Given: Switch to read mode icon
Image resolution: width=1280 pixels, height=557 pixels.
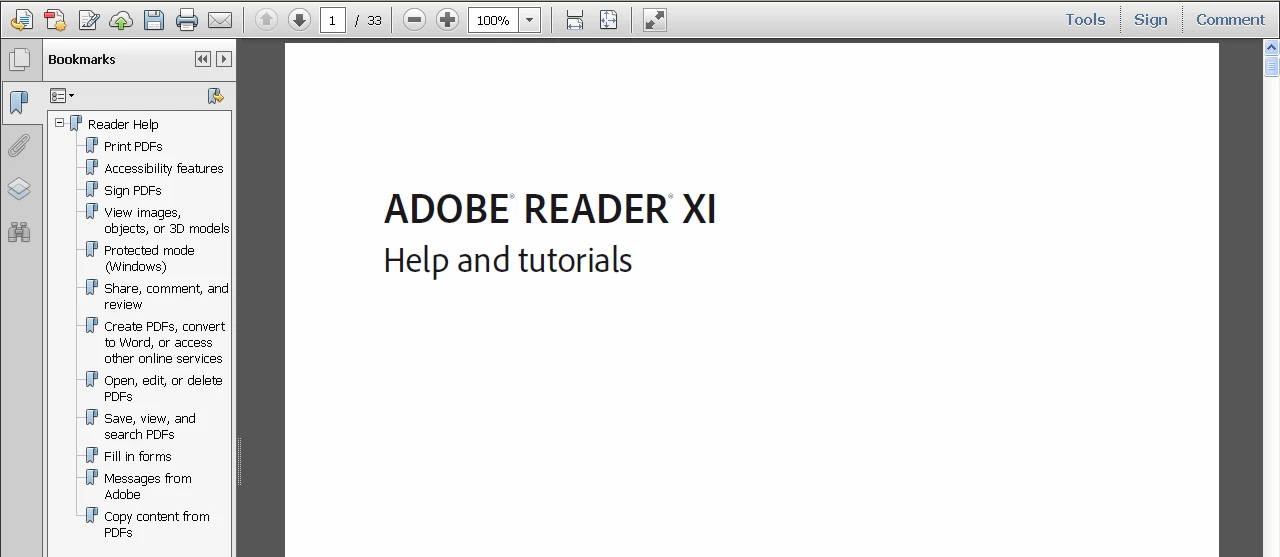Looking at the screenshot, I should pos(655,19).
